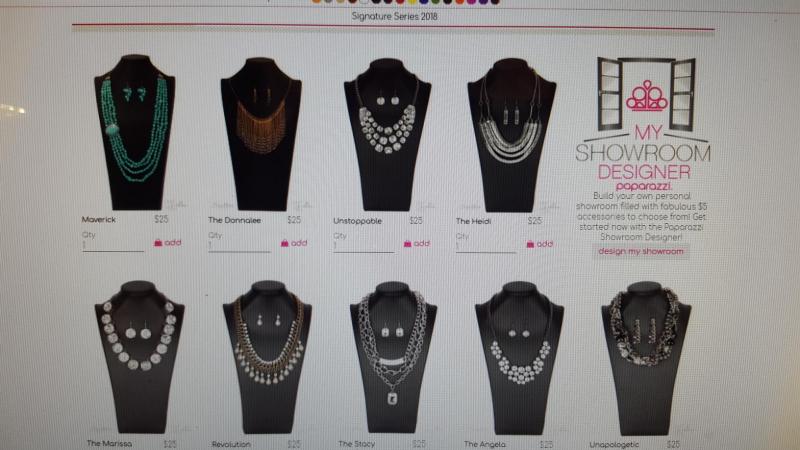800x450 pixels.
Task: Click The Angela product name
Action: (485, 444)
